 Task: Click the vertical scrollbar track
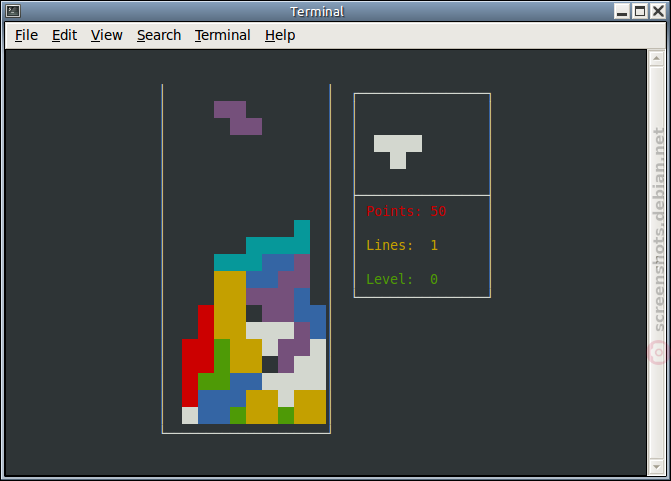656,263
